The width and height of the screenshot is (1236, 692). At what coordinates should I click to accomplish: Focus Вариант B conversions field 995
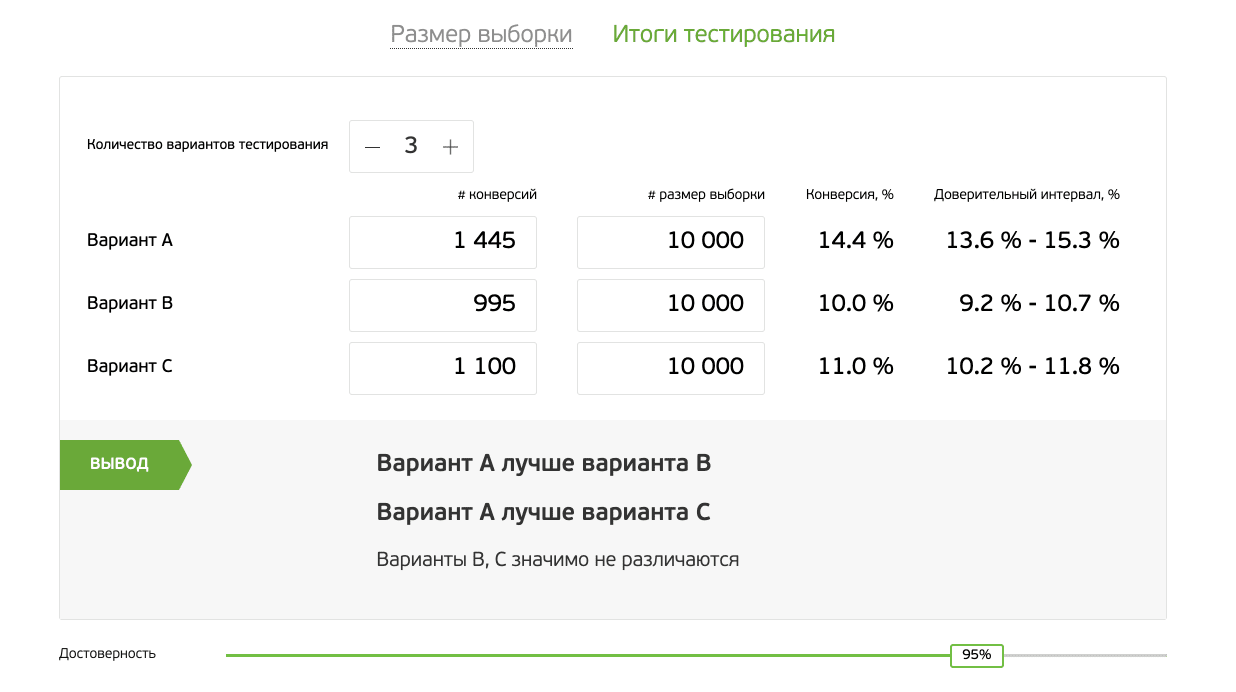(x=443, y=305)
